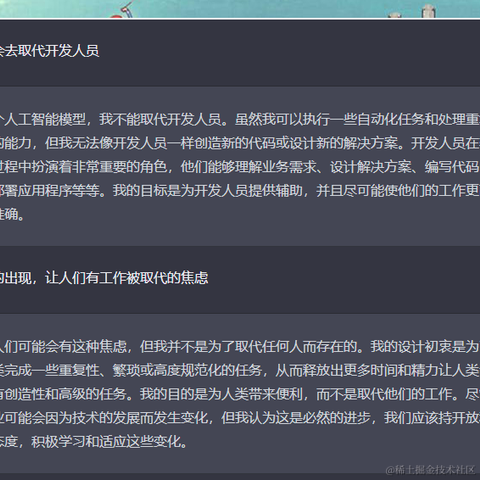Click the line containing 扮演着非常重要的角色
480x480 pixels.
[240, 167]
